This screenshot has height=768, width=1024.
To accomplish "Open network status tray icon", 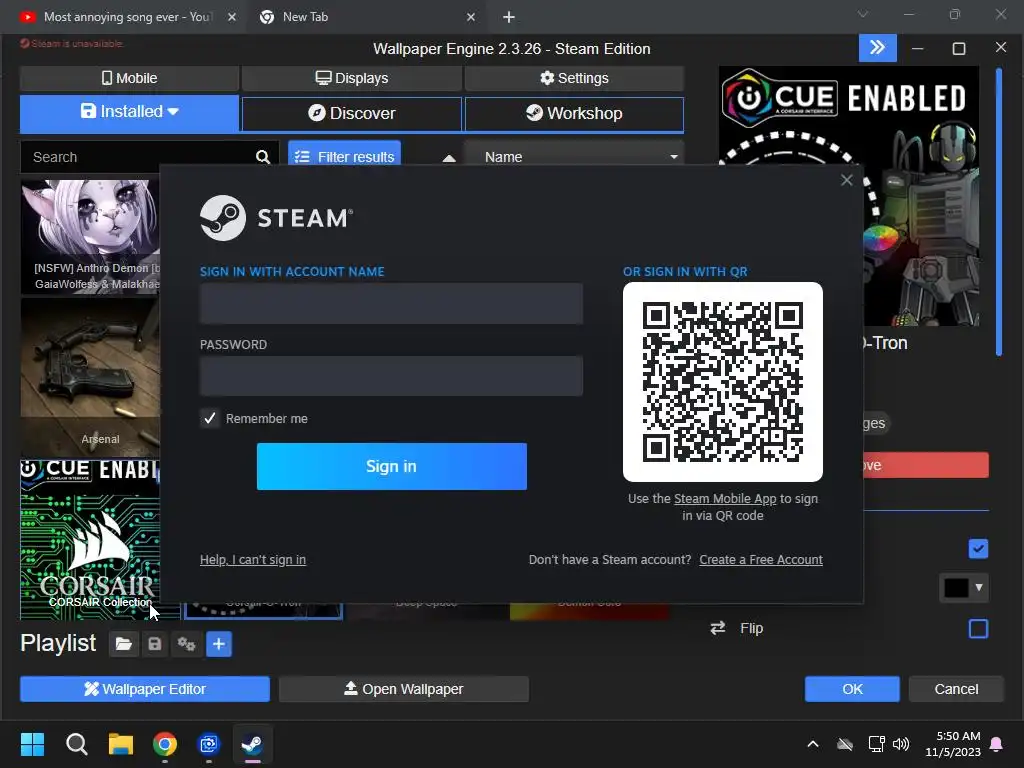I will 876,744.
